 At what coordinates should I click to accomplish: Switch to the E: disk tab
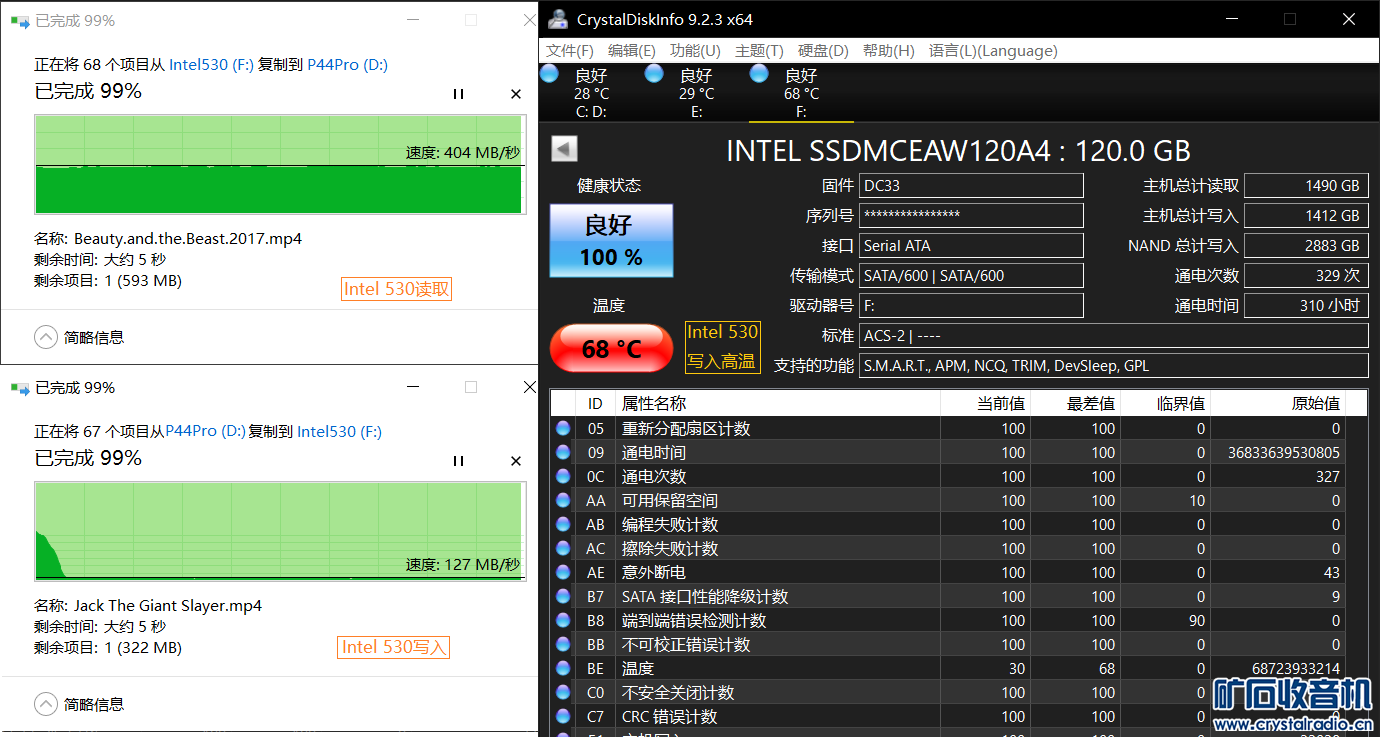[x=696, y=93]
